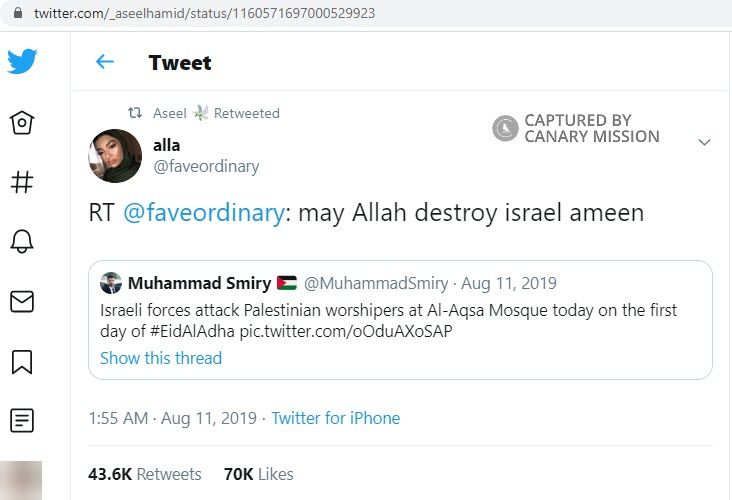
Task: Click the lock icon in address bar
Action: pos(16,15)
